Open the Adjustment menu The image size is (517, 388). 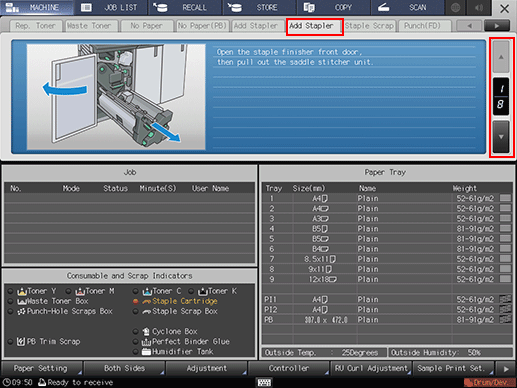[207, 368]
